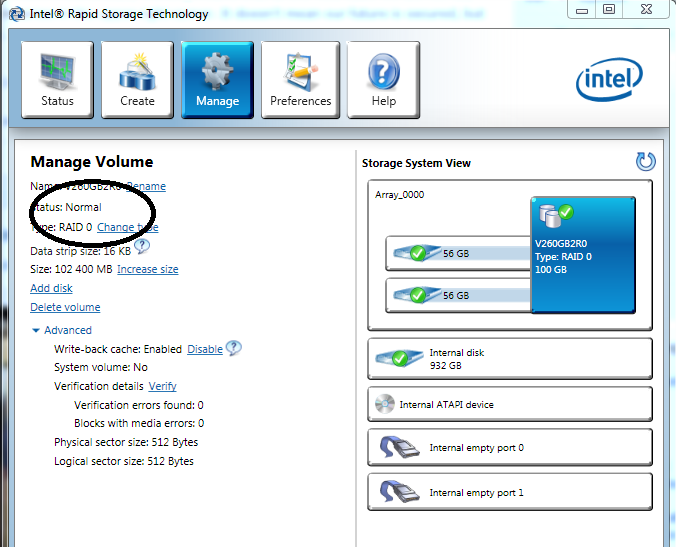Click System volume: No text
The width and height of the screenshot is (676, 547).
click(x=101, y=367)
